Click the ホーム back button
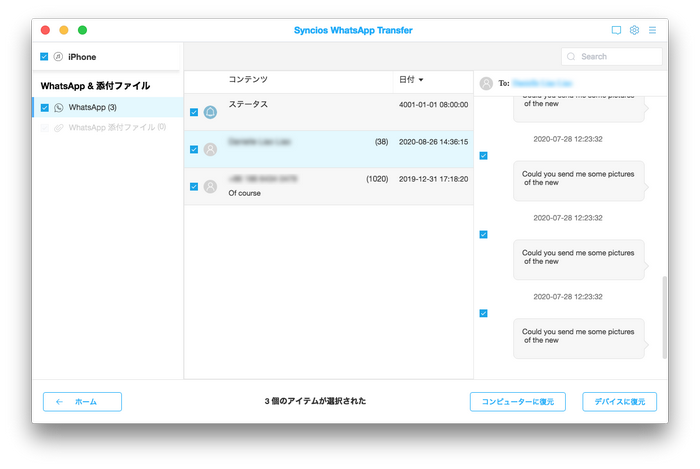Image resolution: width=700 pixels, height=469 pixels. [82, 401]
